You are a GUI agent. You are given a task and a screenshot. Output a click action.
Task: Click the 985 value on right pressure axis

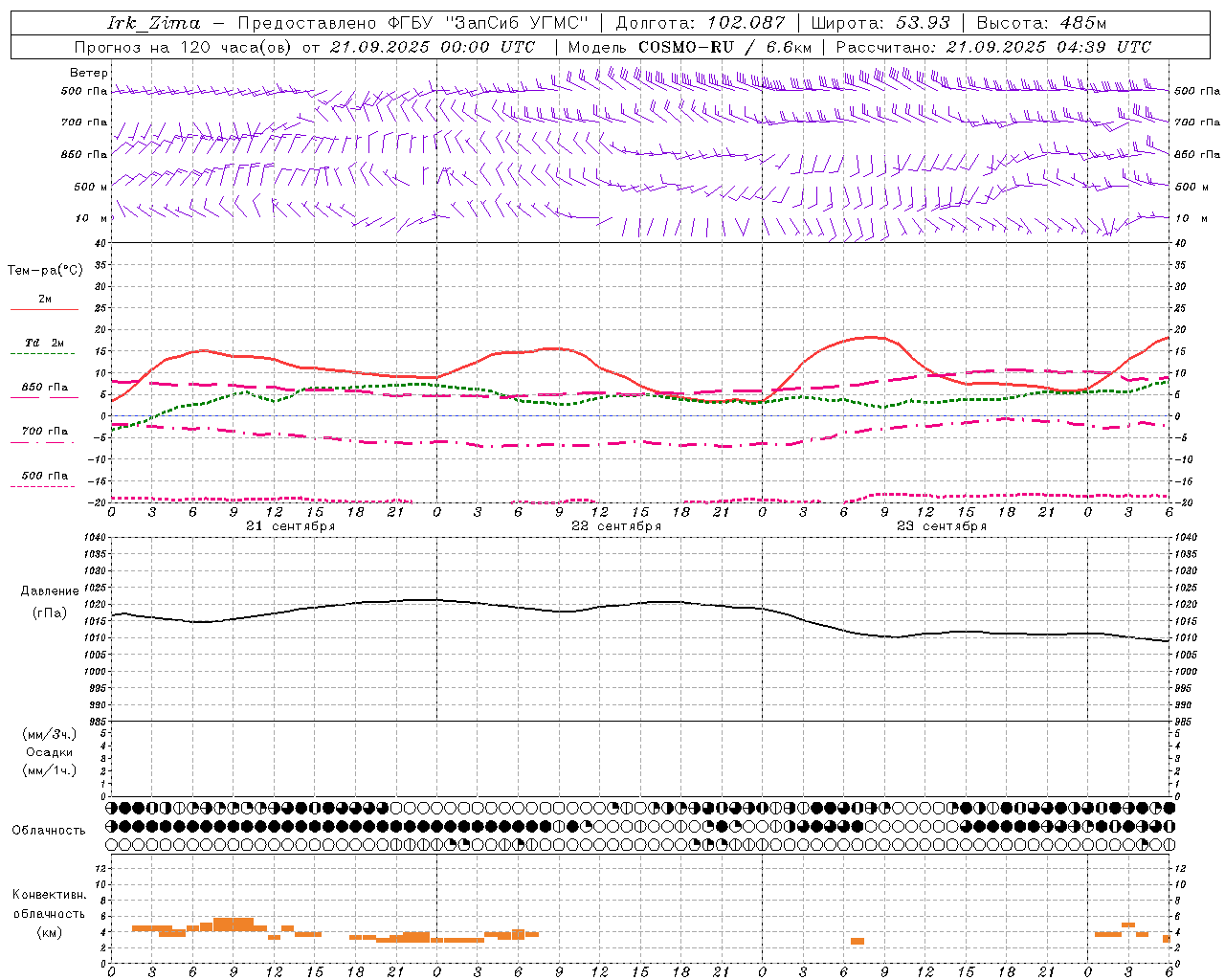coord(1184,722)
